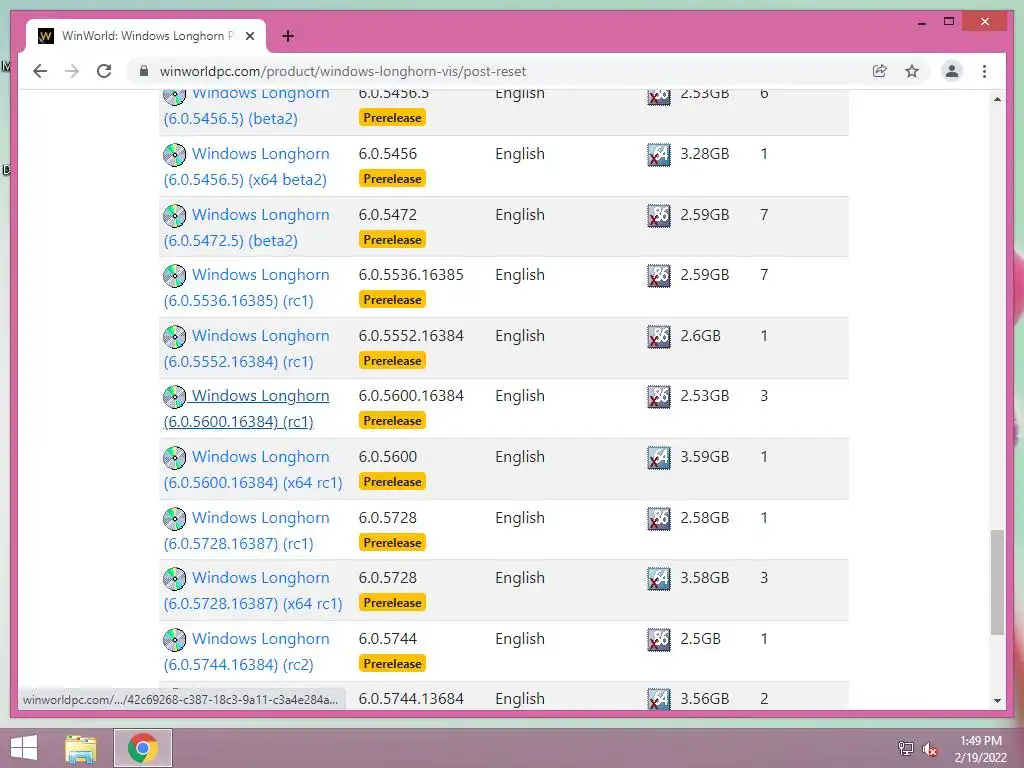Open Windows Longhorn (6.0.5552.16384) (rc1) link
This screenshot has width=1024, height=768.
click(x=246, y=348)
